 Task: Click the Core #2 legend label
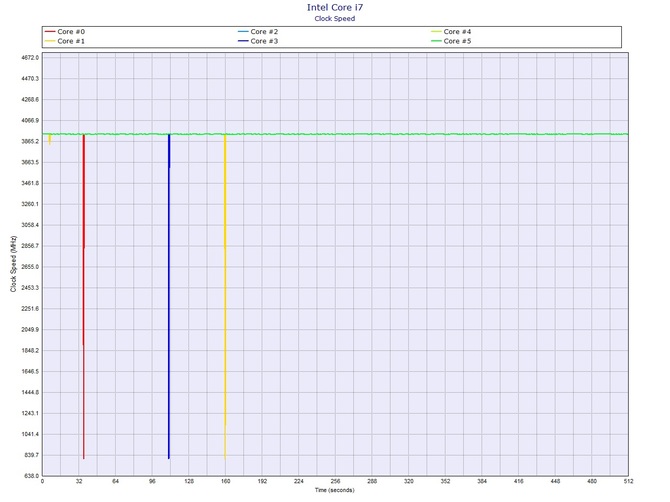[264, 32]
